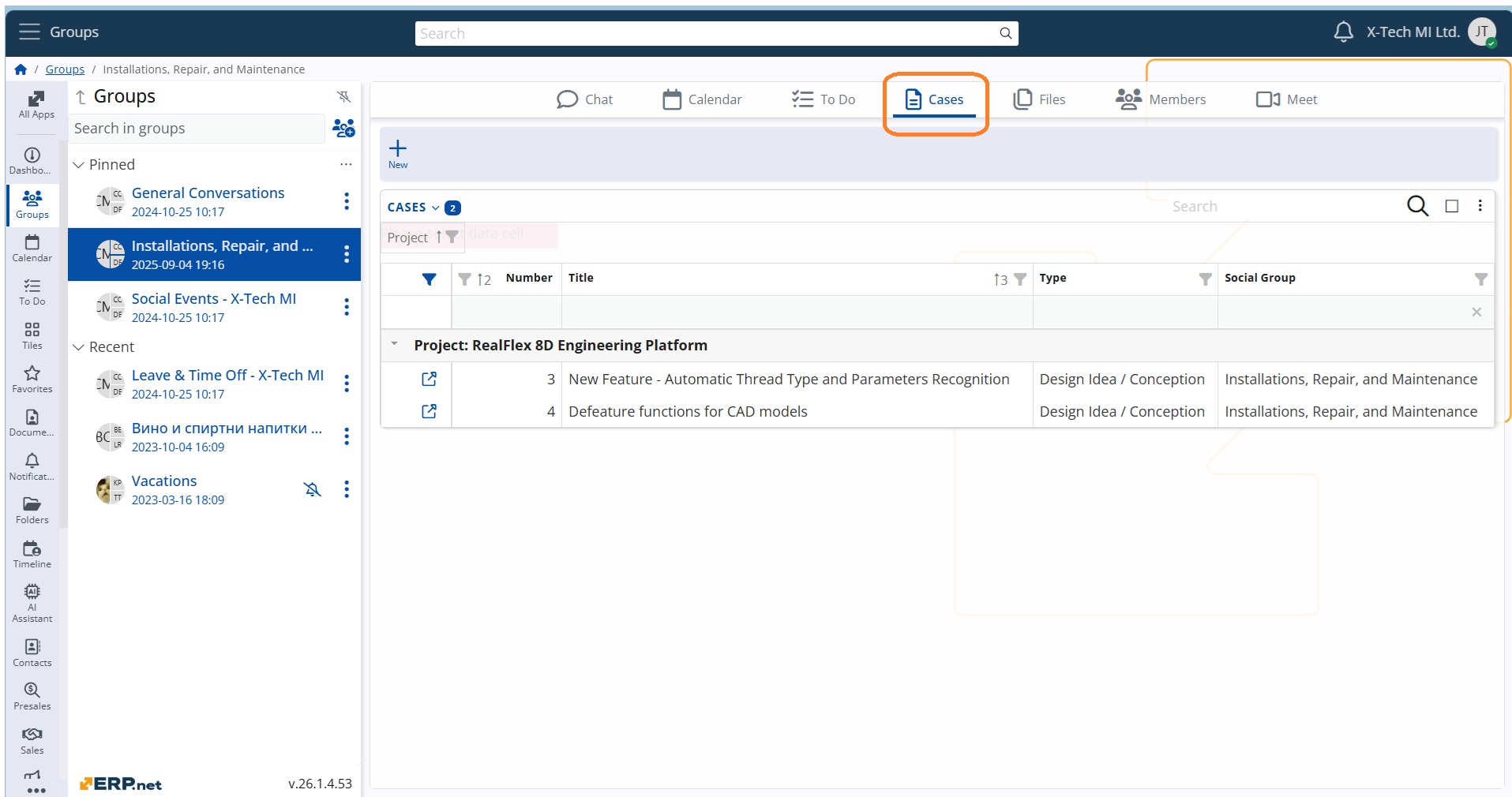
Task: Clear filter row with X icon
Action: tap(1476, 312)
